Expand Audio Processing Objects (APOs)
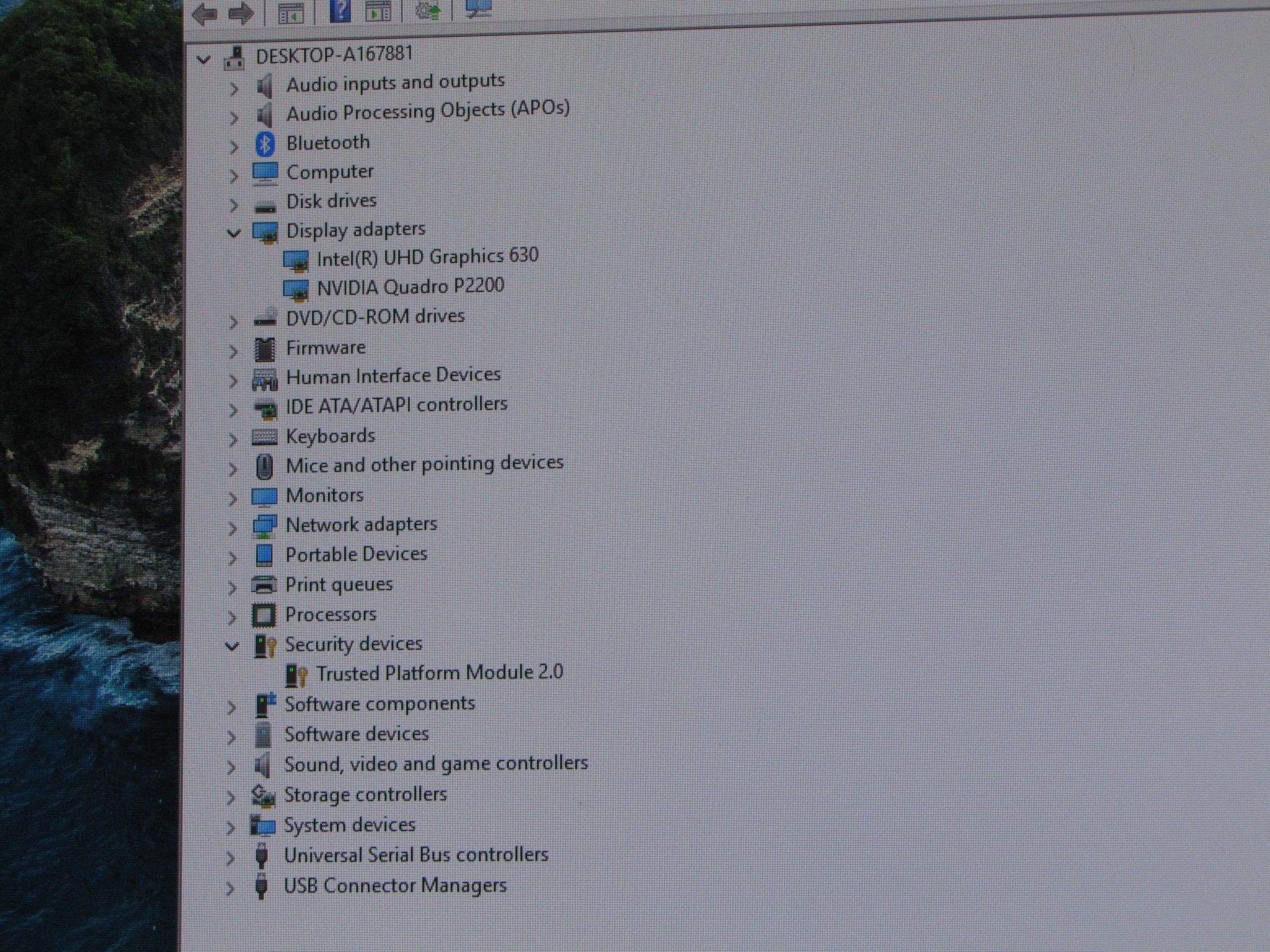 pos(234,117)
